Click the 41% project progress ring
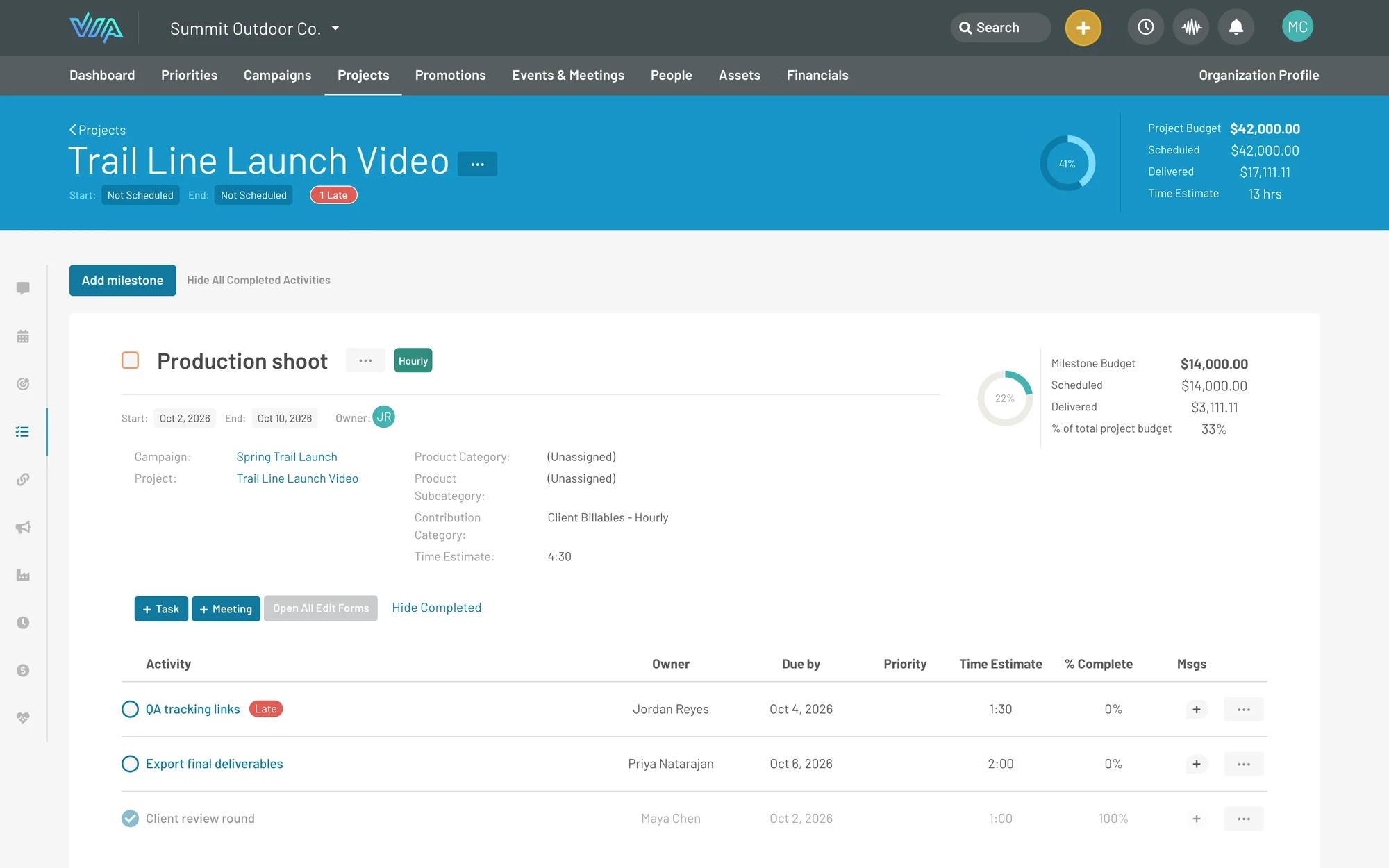 point(1067,164)
